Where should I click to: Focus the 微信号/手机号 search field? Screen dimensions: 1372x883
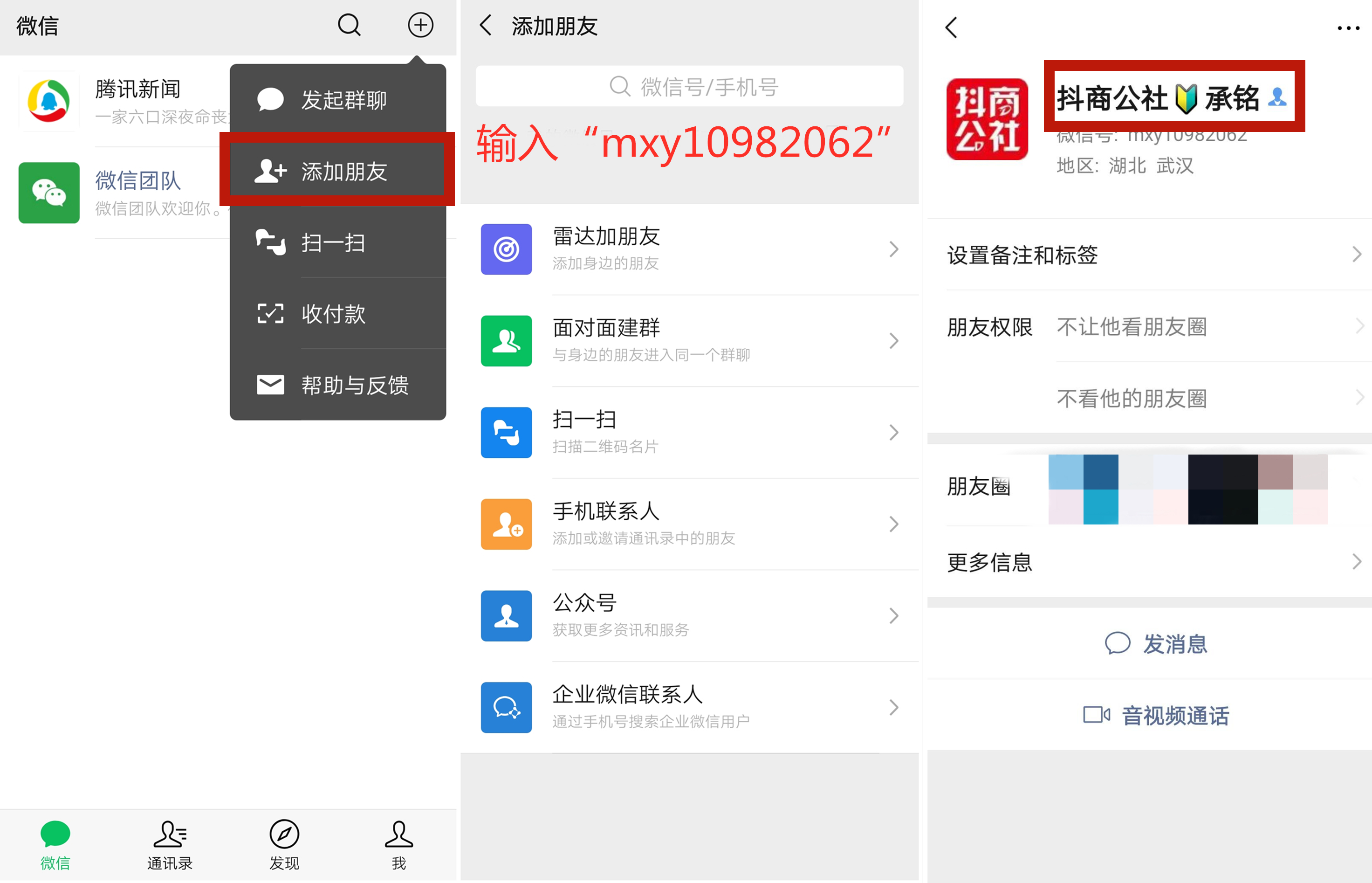(689, 86)
